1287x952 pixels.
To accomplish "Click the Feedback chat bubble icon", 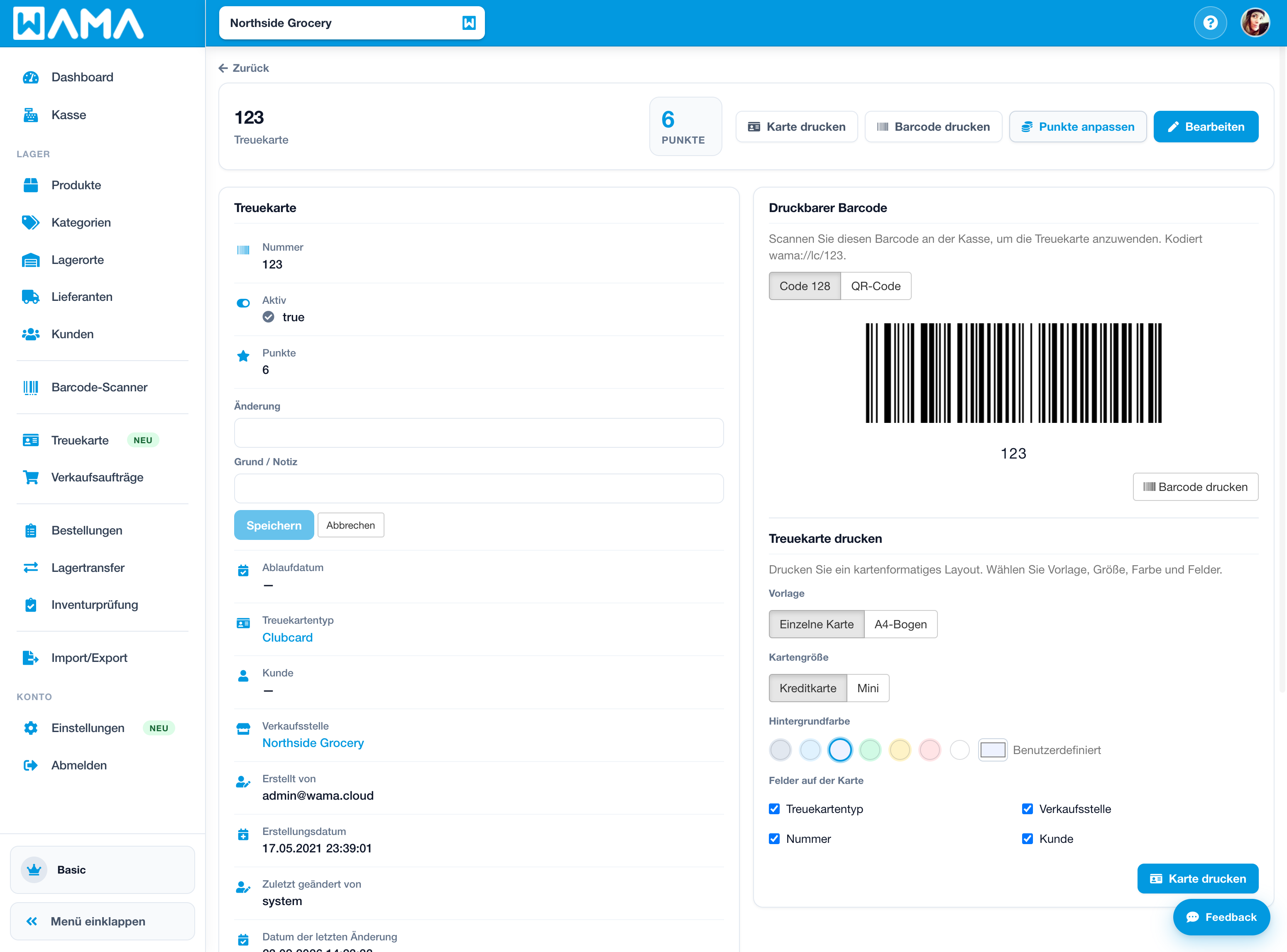I will pyautogui.click(x=1192, y=917).
